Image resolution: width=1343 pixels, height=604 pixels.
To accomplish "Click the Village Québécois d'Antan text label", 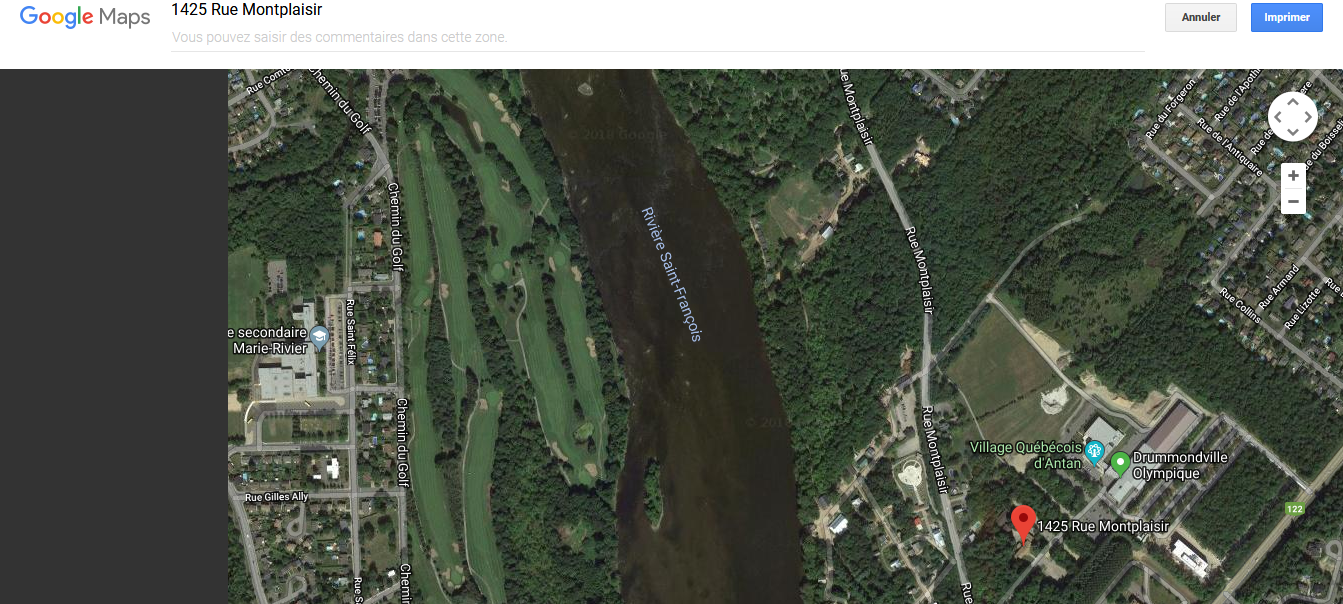I will (1026, 455).
